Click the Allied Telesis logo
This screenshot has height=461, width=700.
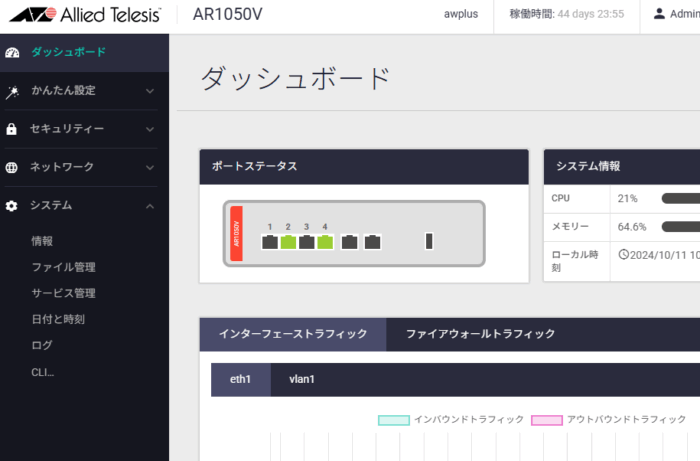[82, 14]
